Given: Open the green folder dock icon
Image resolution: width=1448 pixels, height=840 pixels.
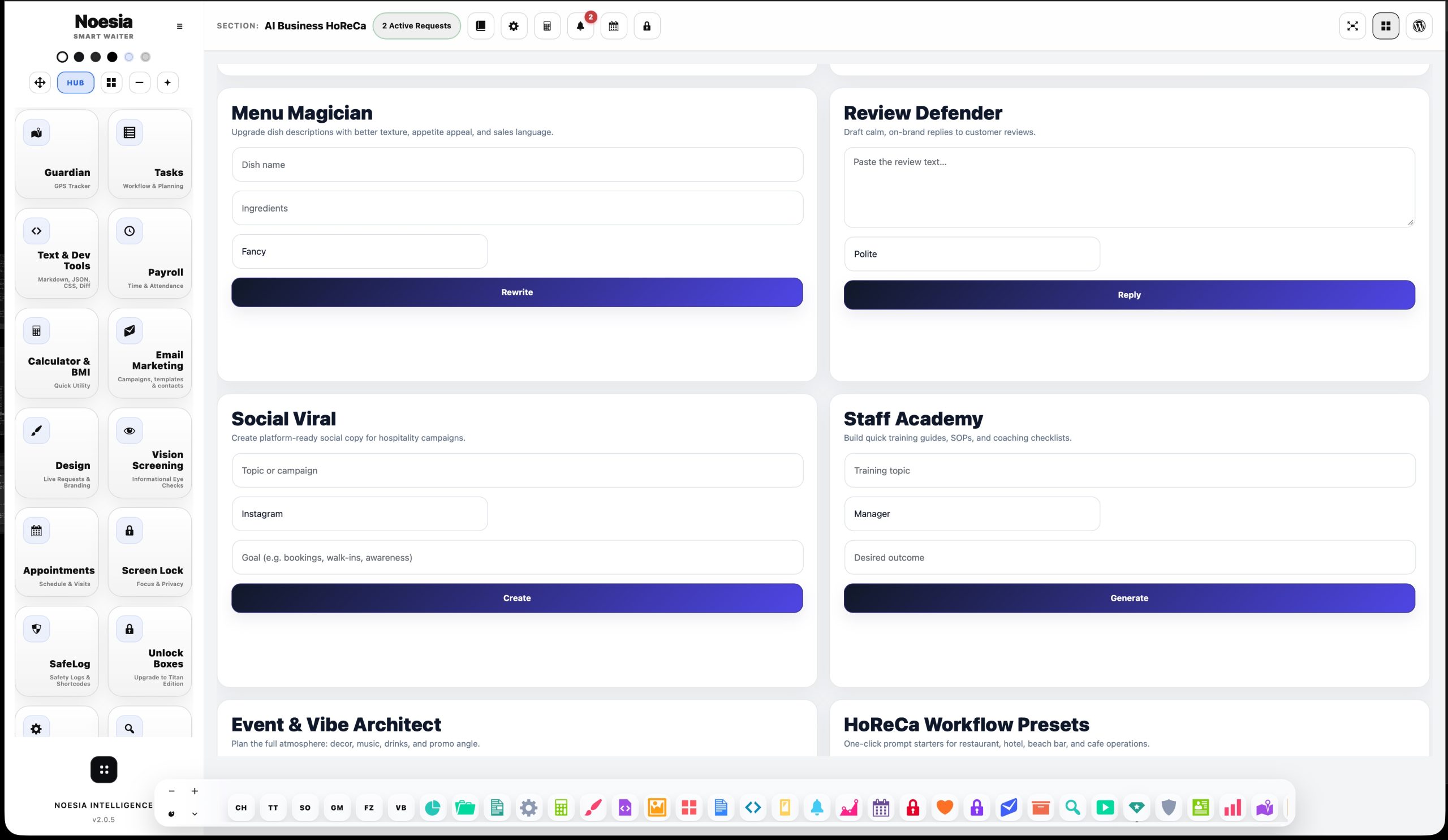Looking at the screenshot, I should tap(465, 807).
